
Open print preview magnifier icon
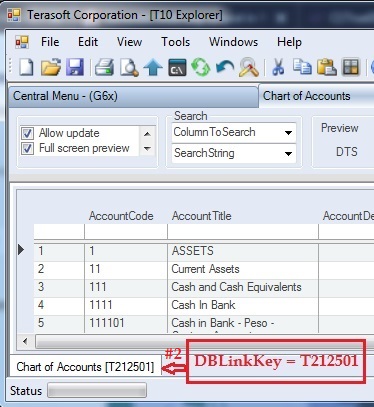129,67
